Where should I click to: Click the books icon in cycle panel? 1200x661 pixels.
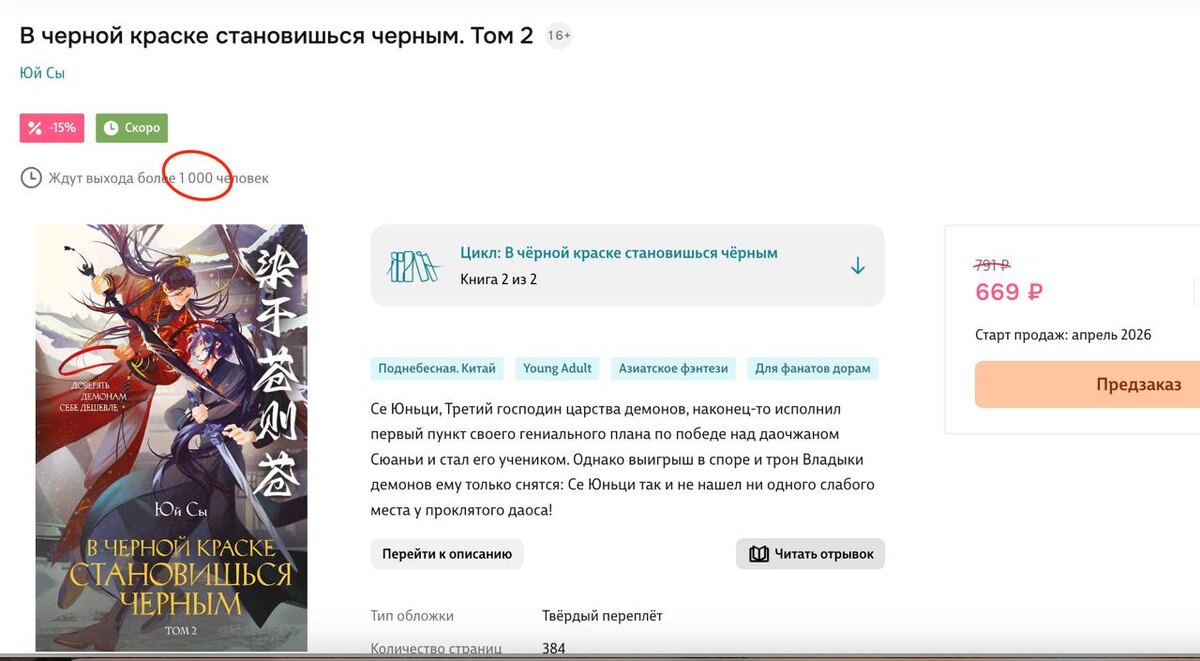tap(414, 265)
